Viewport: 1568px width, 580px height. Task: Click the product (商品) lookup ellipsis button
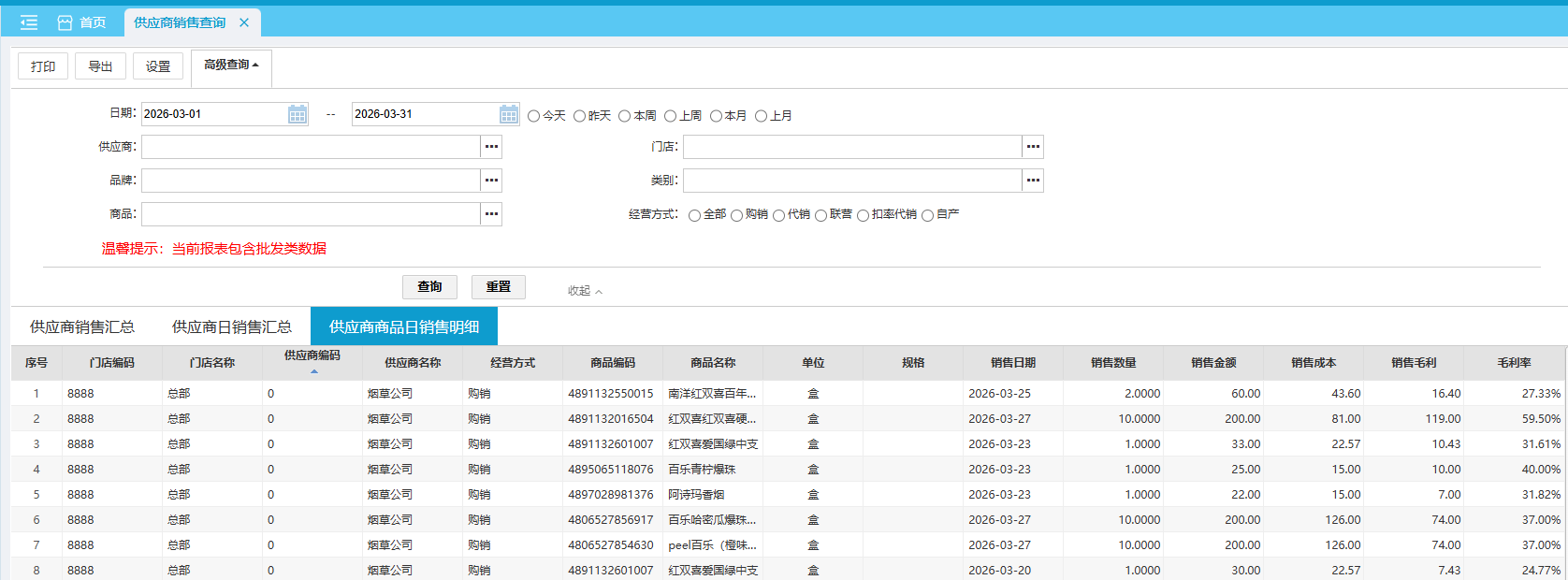point(491,214)
